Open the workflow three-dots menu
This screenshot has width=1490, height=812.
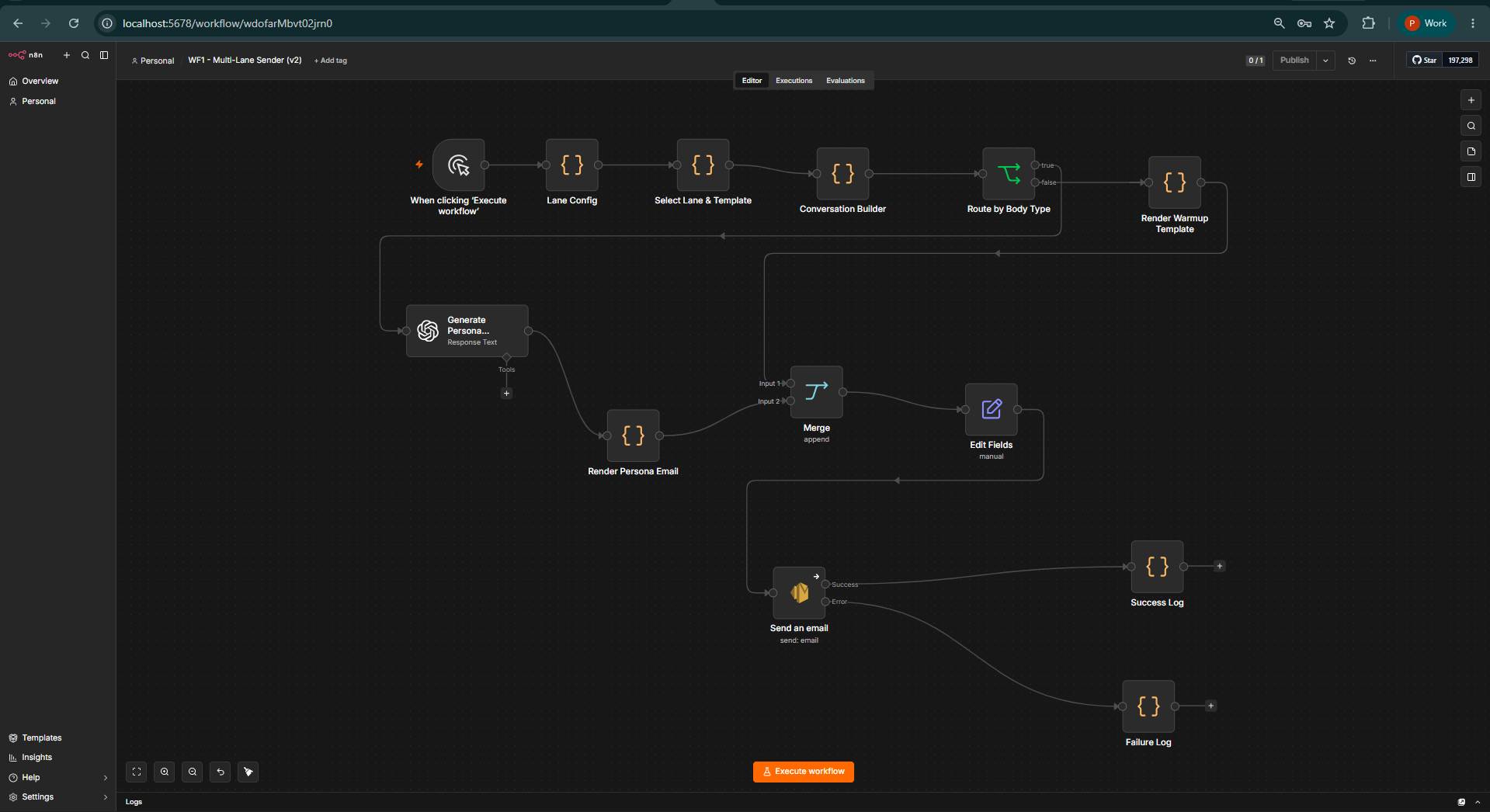coord(1373,61)
